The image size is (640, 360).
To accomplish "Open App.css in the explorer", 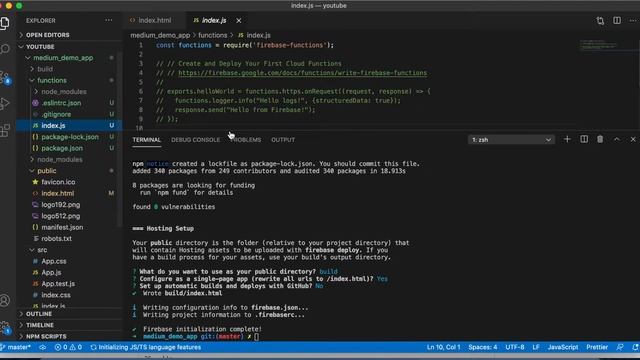I will tap(54, 261).
